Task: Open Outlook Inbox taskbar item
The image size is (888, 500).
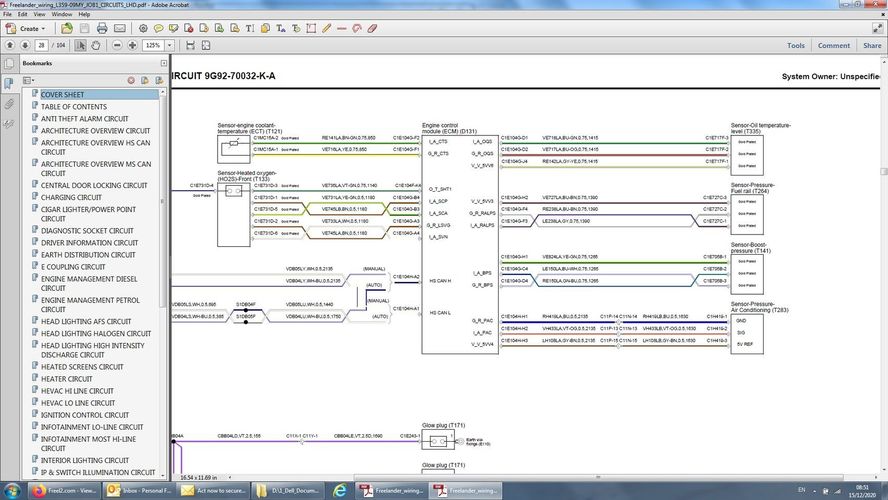Action: coord(139,490)
